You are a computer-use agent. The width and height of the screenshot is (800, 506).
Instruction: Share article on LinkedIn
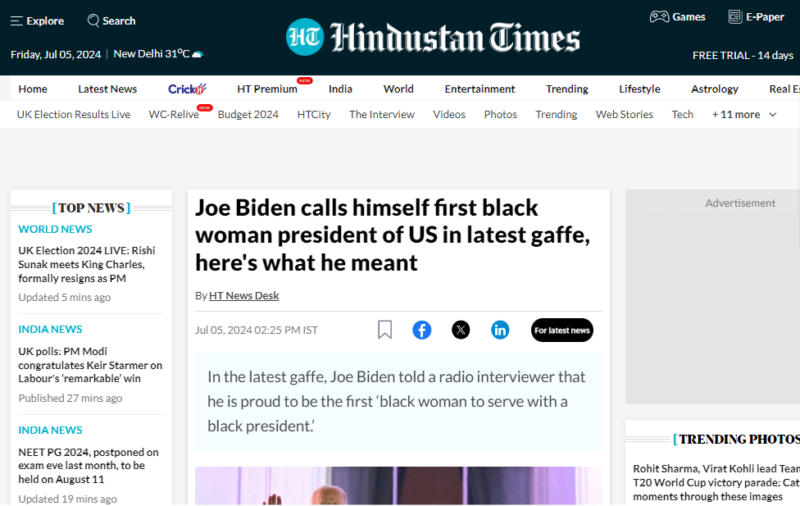[x=500, y=330]
